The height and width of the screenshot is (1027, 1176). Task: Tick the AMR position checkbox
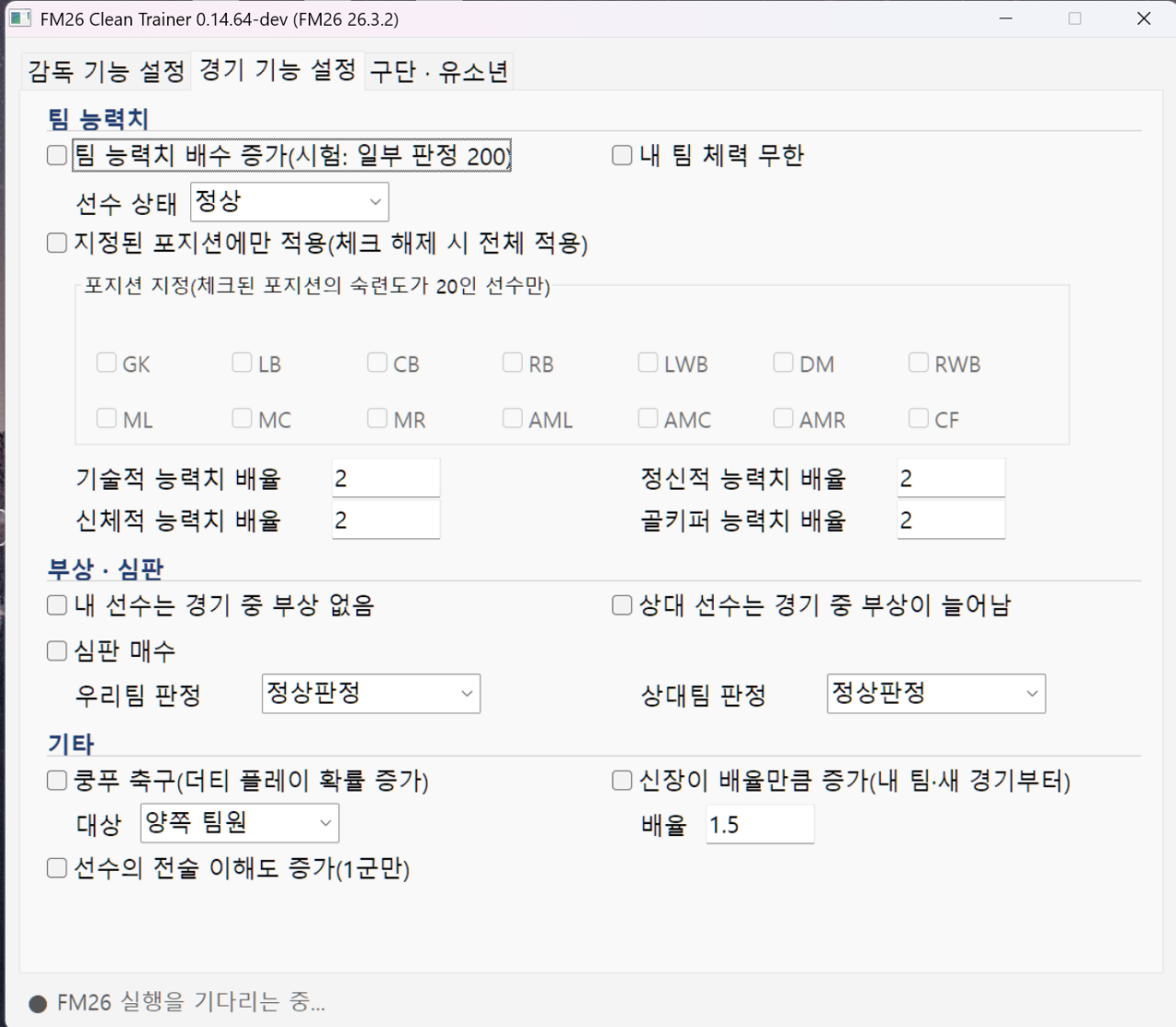click(783, 418)
